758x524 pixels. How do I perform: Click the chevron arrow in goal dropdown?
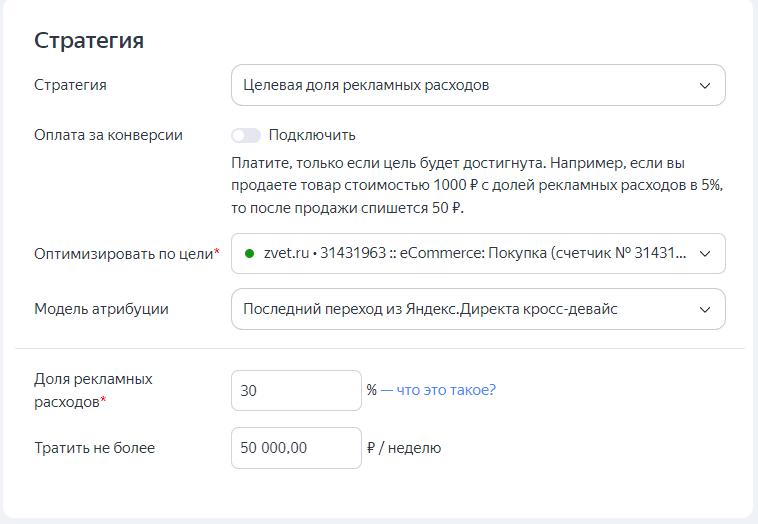(705, 254)
